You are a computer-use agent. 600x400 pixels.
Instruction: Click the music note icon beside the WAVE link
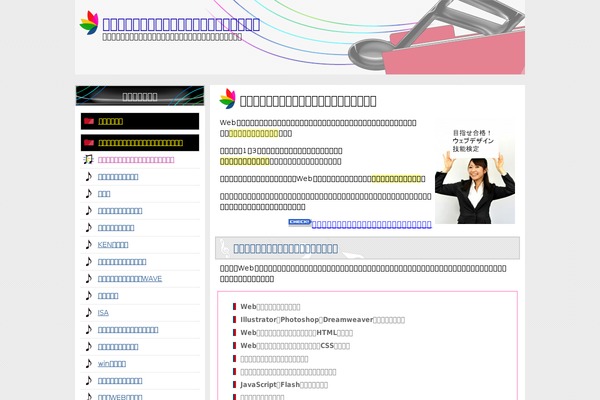89,278
